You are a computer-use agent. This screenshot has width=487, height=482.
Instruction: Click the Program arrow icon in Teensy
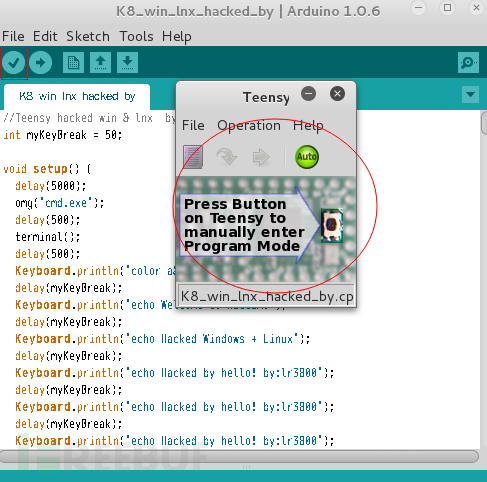pyautogui.click(x=227, y=157)
